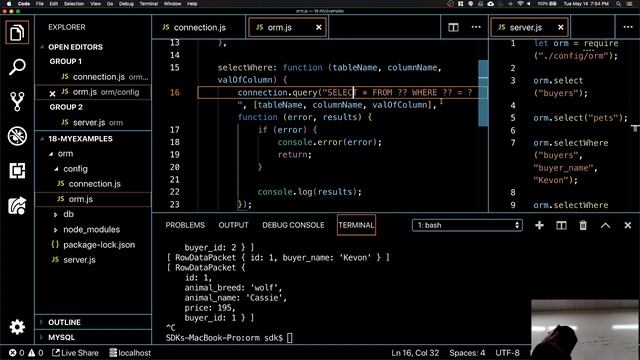
Task: Click the errors count in status bar
Action: [17, 353]
